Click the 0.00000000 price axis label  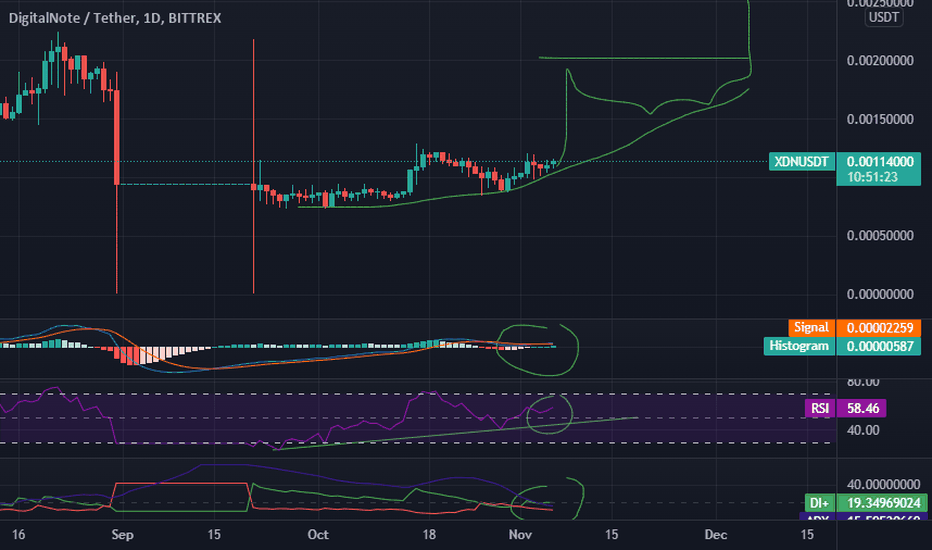coord(880,294)
